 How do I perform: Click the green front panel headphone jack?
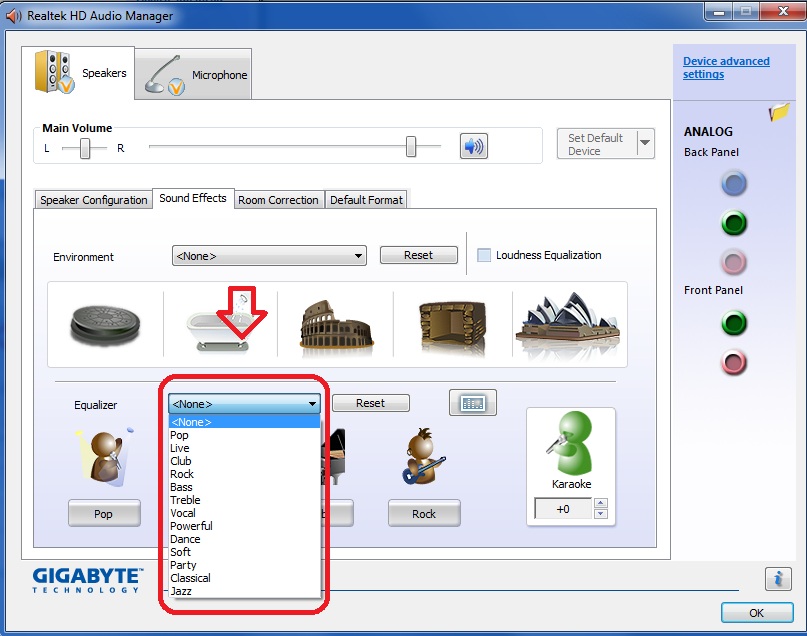click(x=734, y=323)
